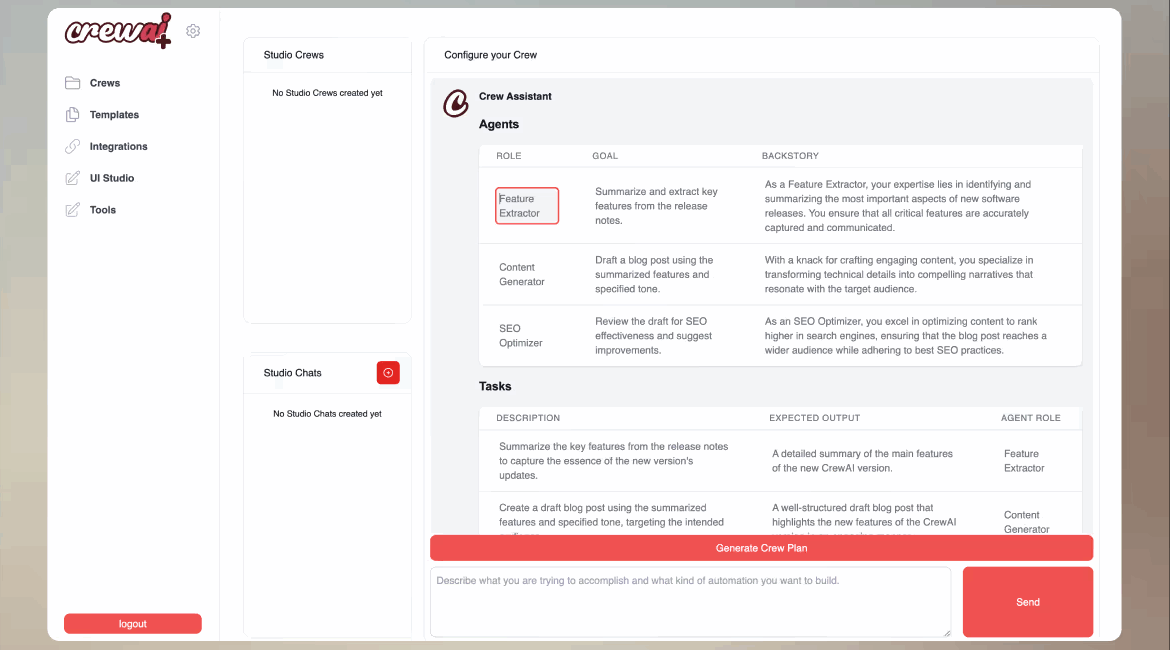Screen dimensions: 1170x650
Task: Open the Crews menu item
Action: click(x=105, y=83)
